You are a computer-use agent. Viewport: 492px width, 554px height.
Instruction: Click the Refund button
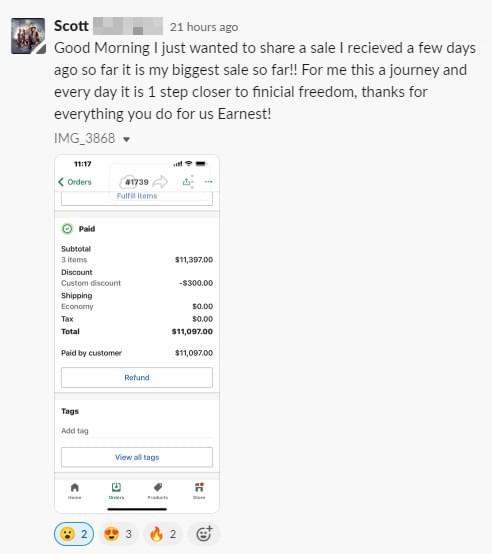pyautogui.click(x=137, y=377)
